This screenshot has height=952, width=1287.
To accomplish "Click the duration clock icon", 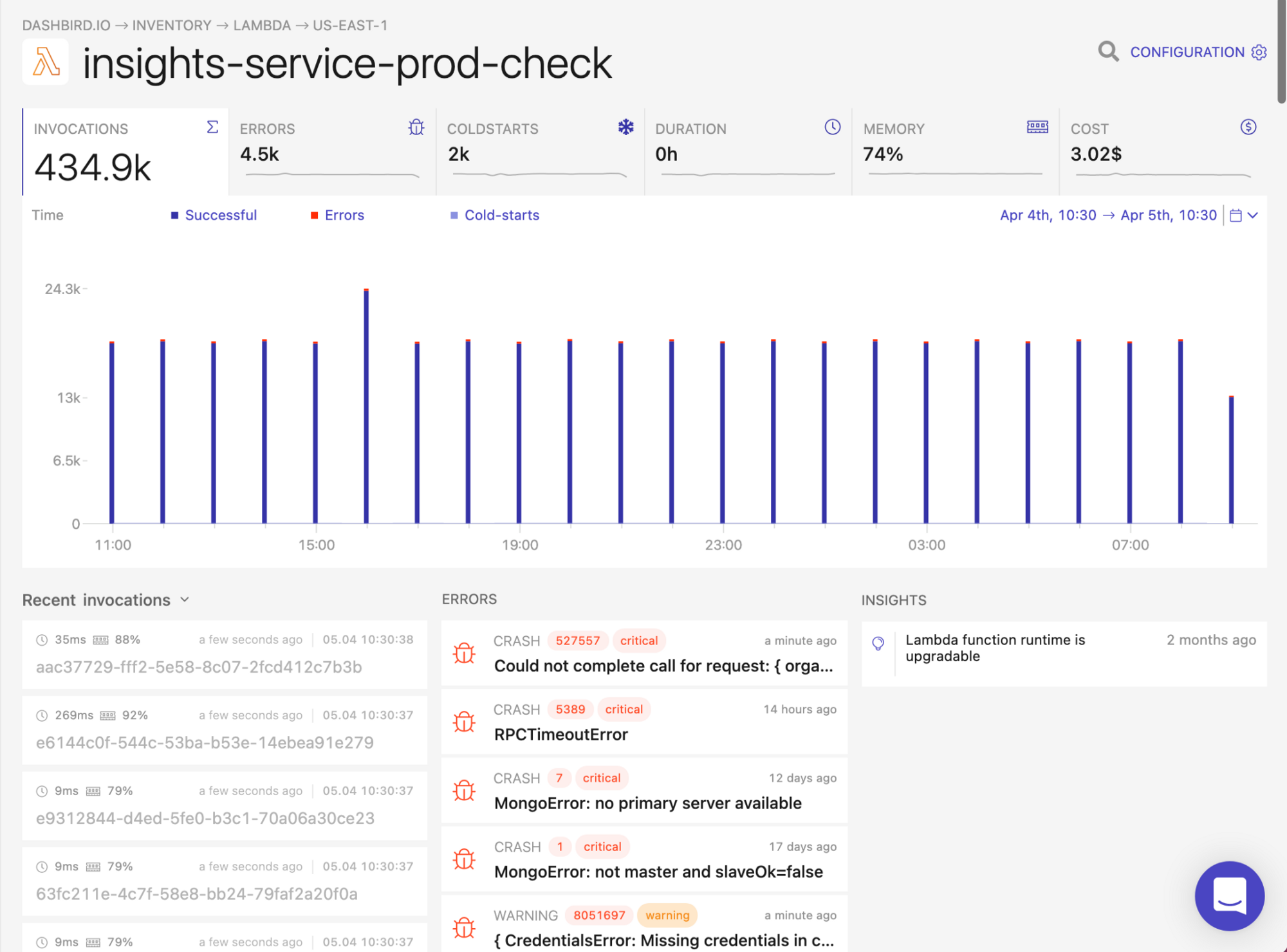I will (x=832, y=127).
